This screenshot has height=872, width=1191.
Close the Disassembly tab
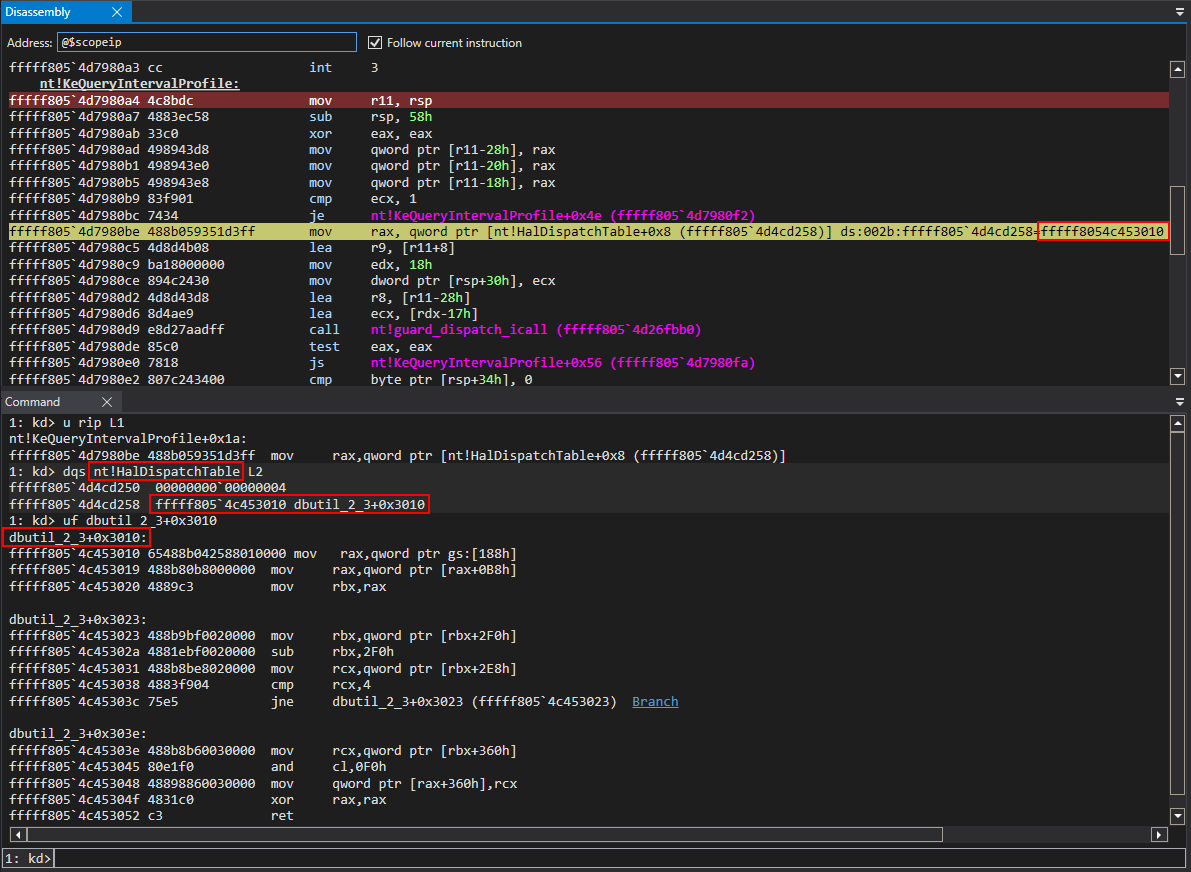pyautogui.click(x=116, y=12)
